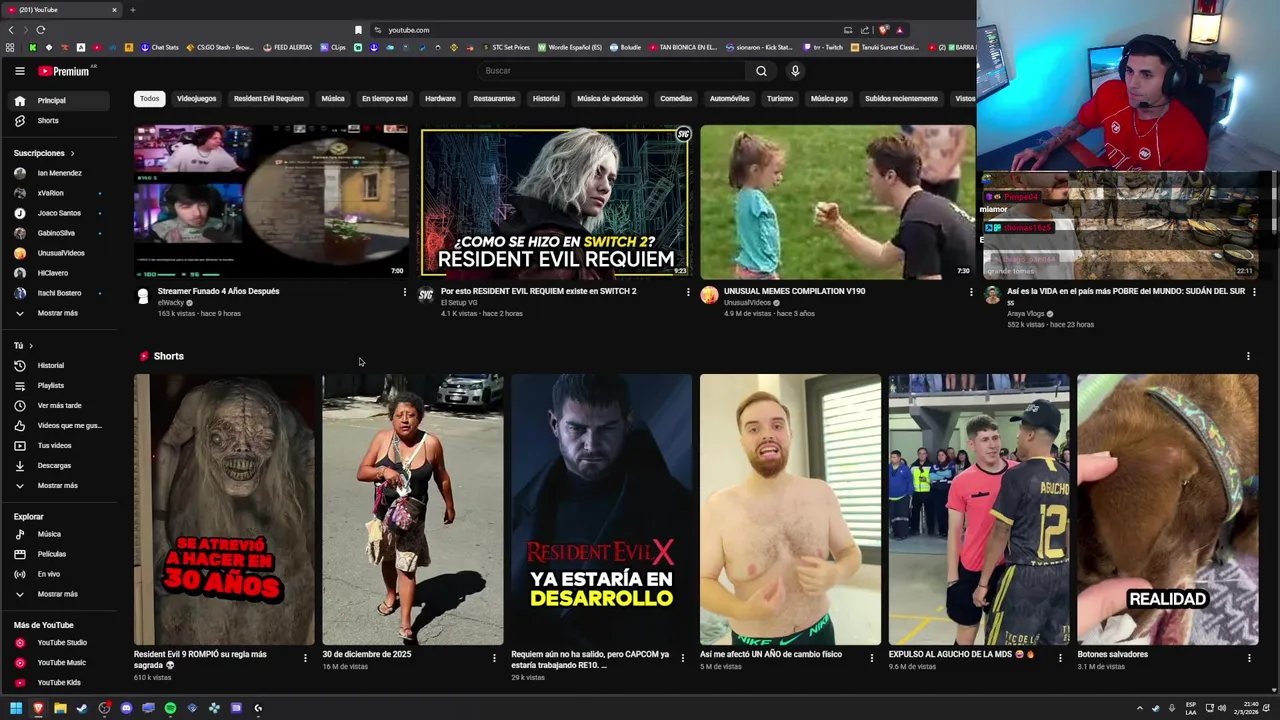Click the magnifier search button
This screenshot has width=1280, height=720.
click(761, 71)
